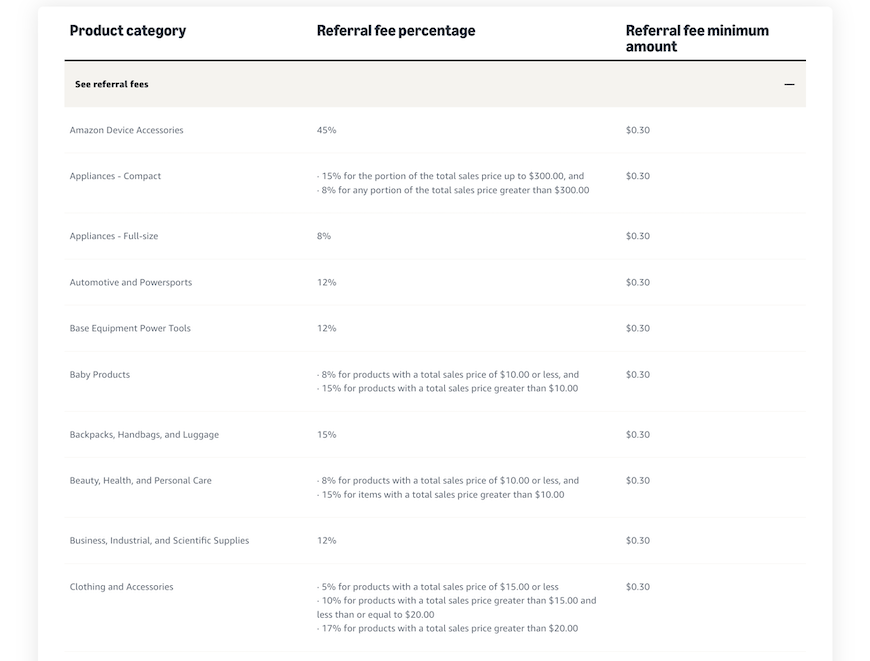Click the 'Appliances - Compact' category row
870x661 pixels.
click(x=115, y=177)
